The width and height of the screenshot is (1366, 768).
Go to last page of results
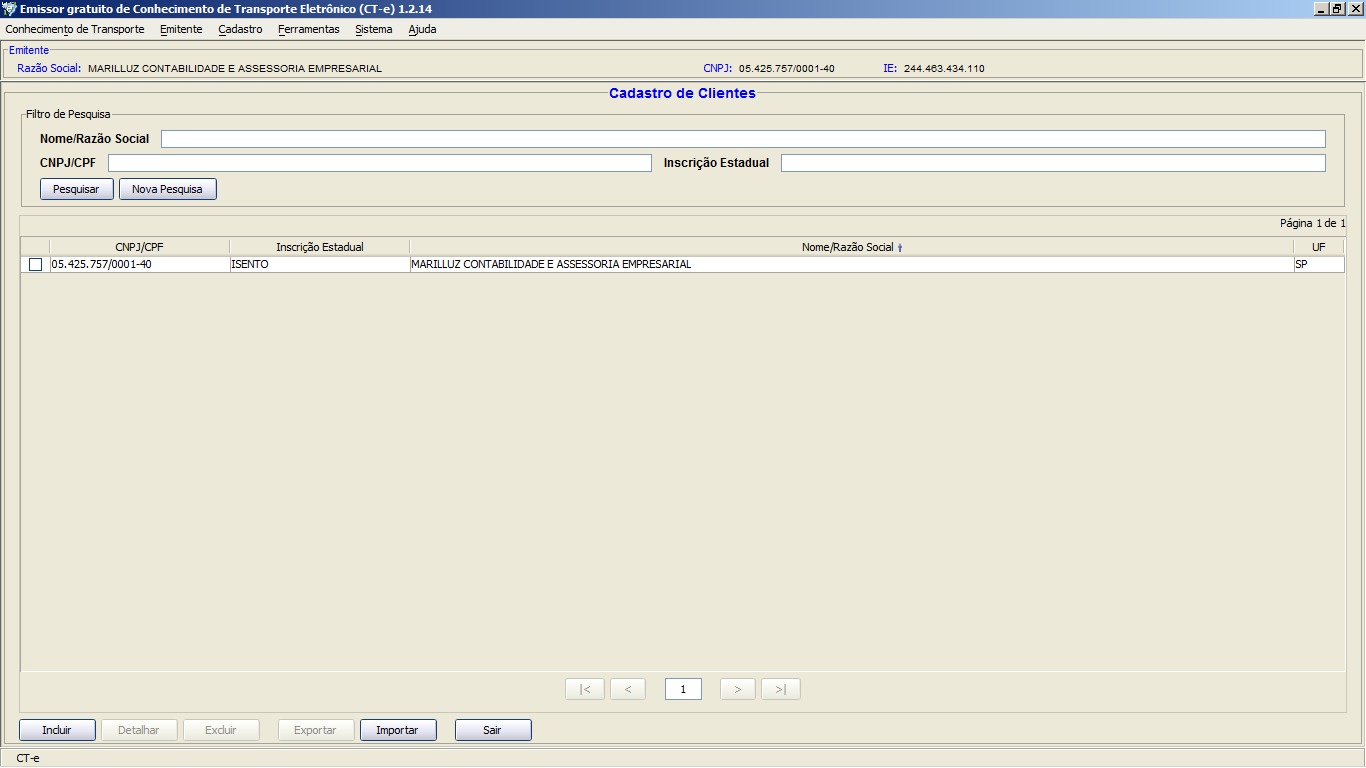tap(781, 689)
